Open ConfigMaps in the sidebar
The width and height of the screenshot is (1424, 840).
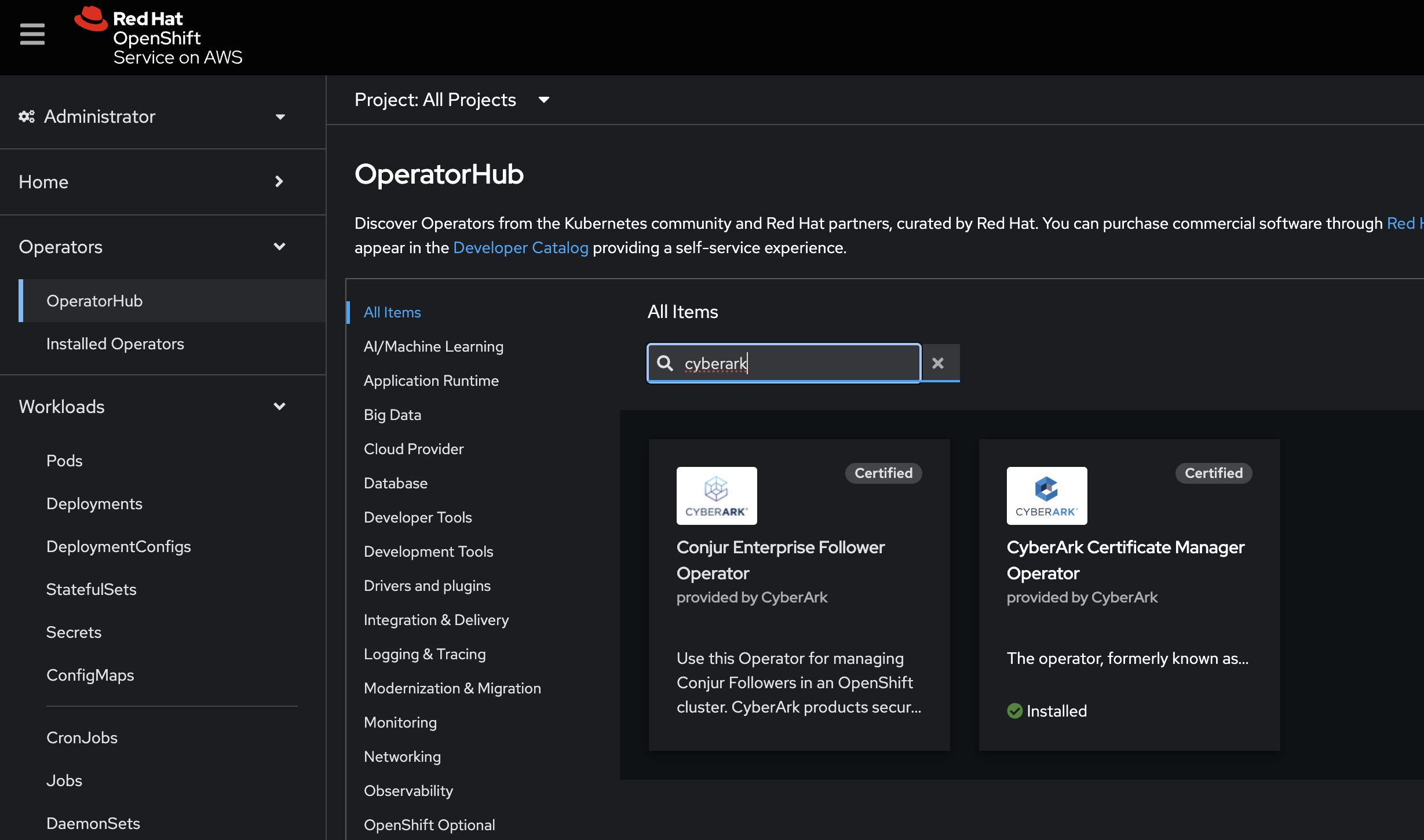click(90, 675)
